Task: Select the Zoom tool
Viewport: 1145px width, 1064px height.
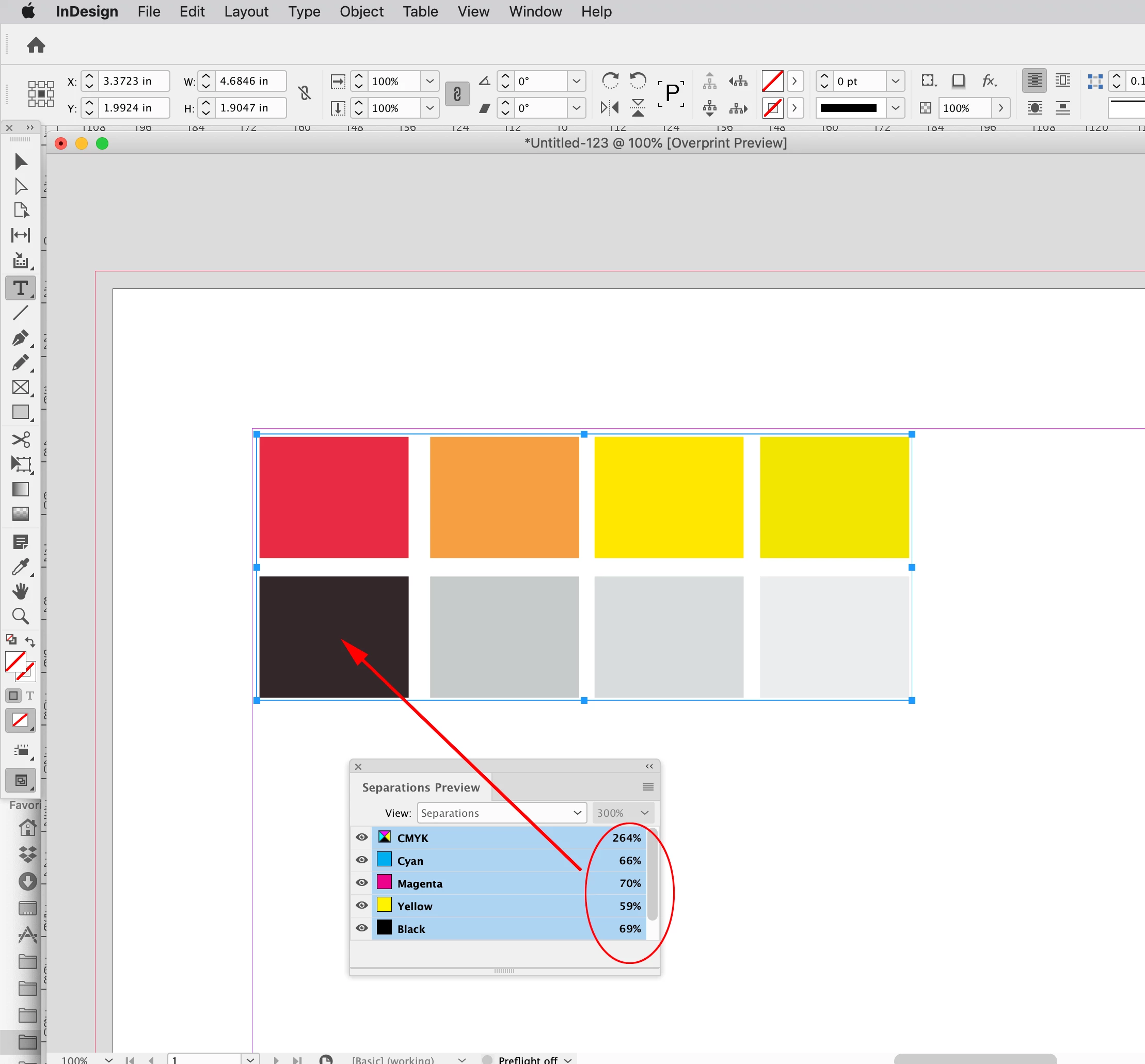Action: (x=20, y=617)
